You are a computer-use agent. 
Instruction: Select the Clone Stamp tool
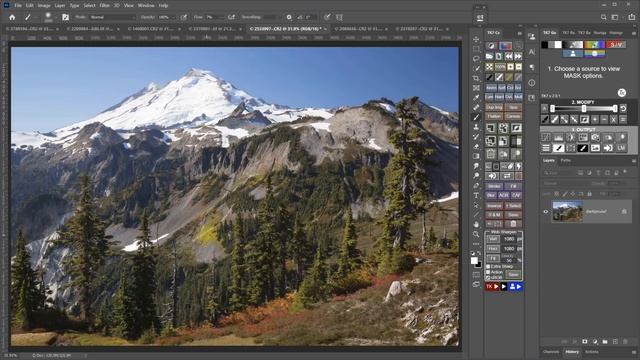pos(476,127)
